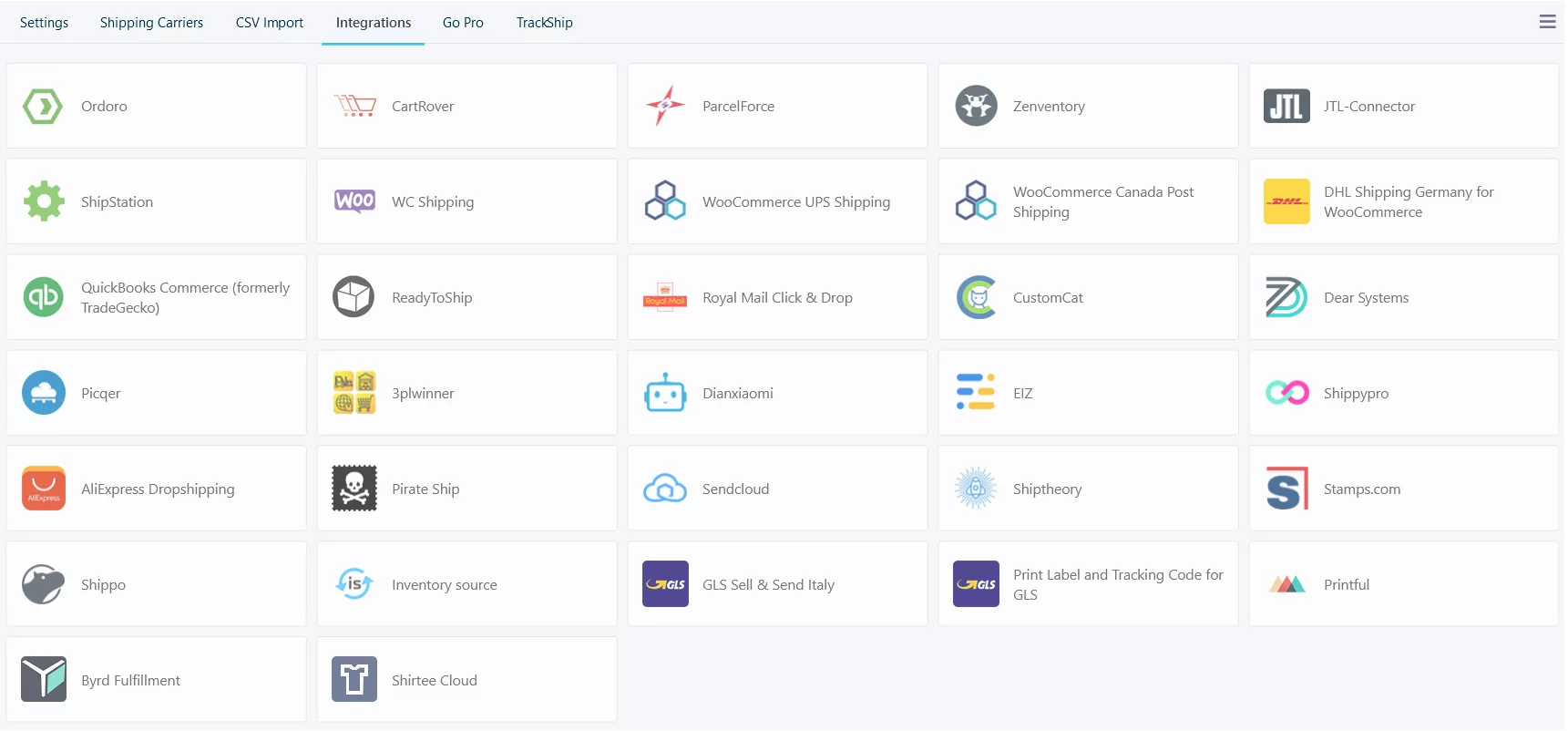Click the Inventory source IS icon
Viewport: 1568px width, 731px height.
(354, 584)
